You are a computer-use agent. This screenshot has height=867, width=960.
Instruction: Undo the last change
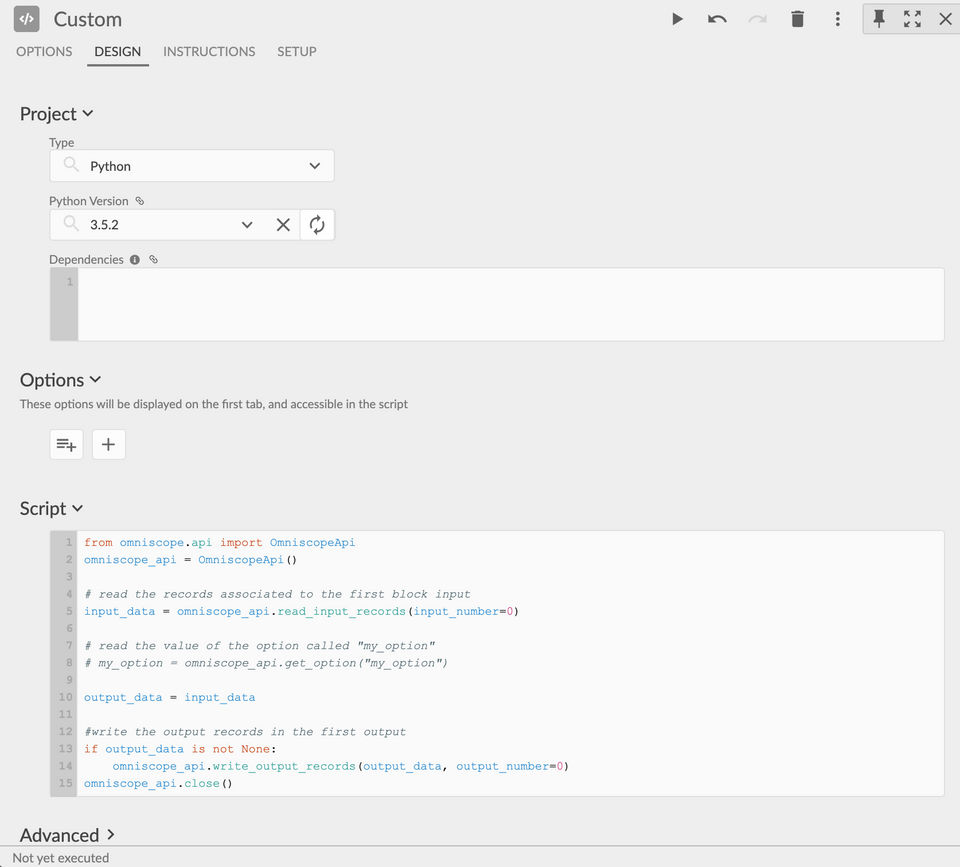(717, 19)
